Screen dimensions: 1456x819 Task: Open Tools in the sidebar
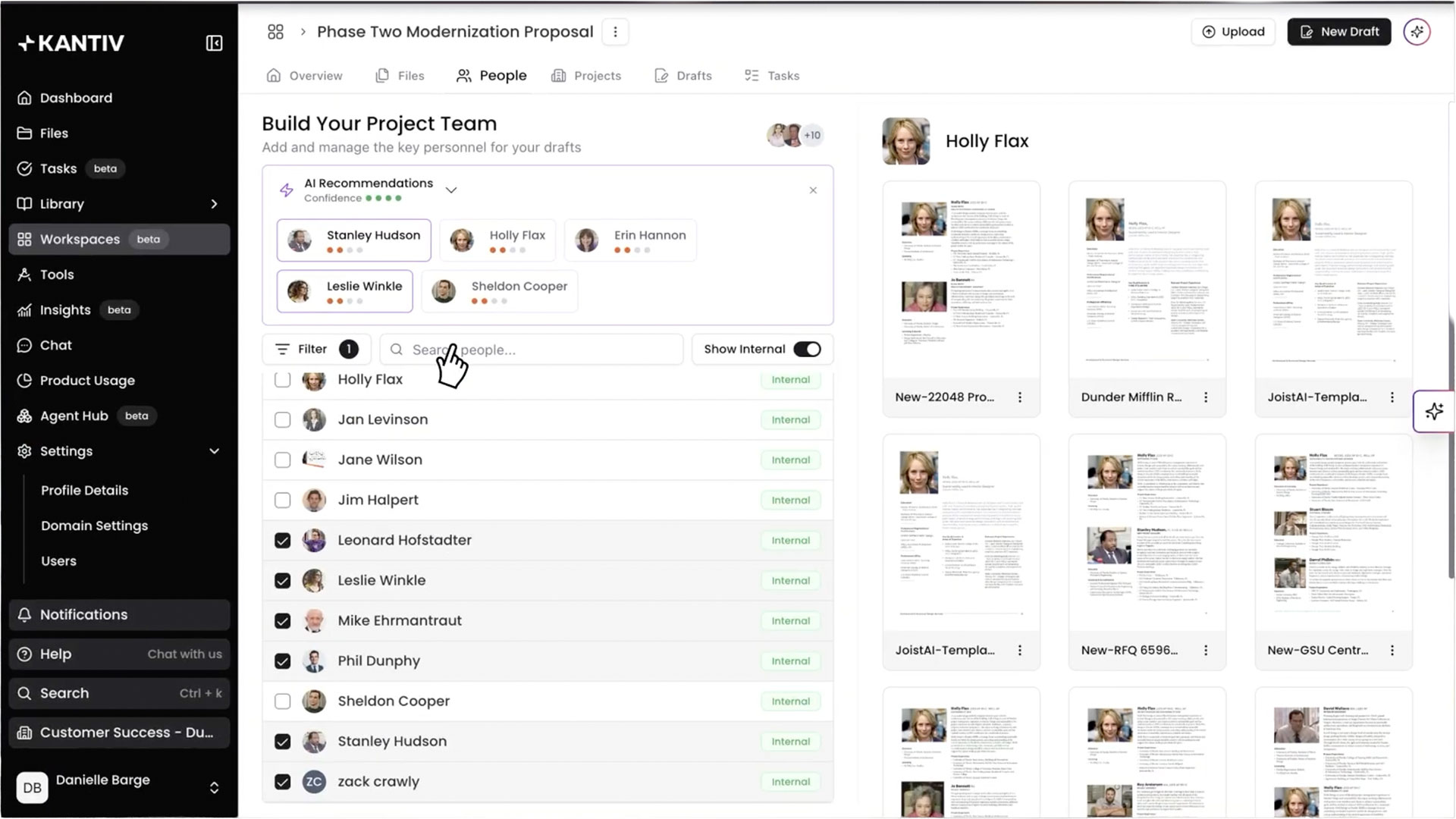119,275
